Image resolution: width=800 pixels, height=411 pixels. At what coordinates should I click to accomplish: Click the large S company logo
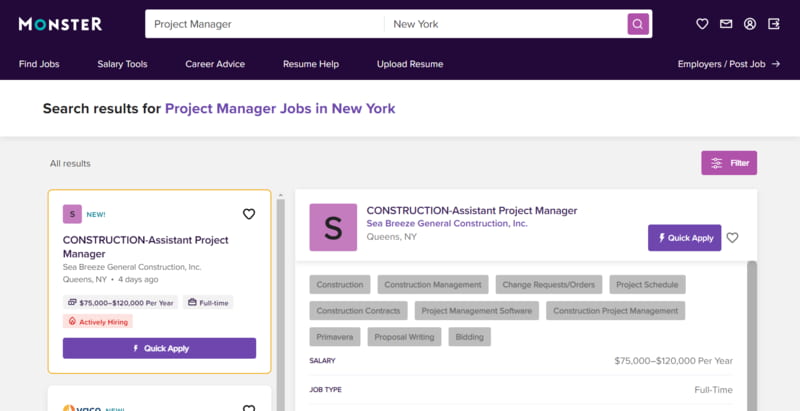[333, 227]
